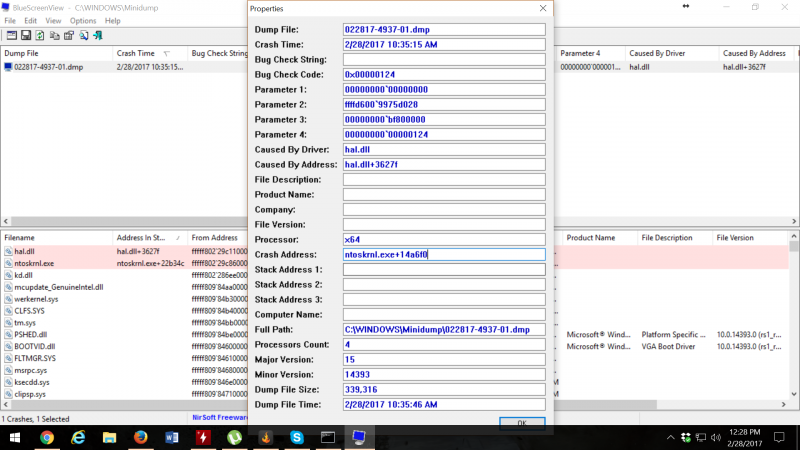Open Firefox from the taskbar
Image resolution: width=800 pixels, height=450 pixels.
pos(140,437)
